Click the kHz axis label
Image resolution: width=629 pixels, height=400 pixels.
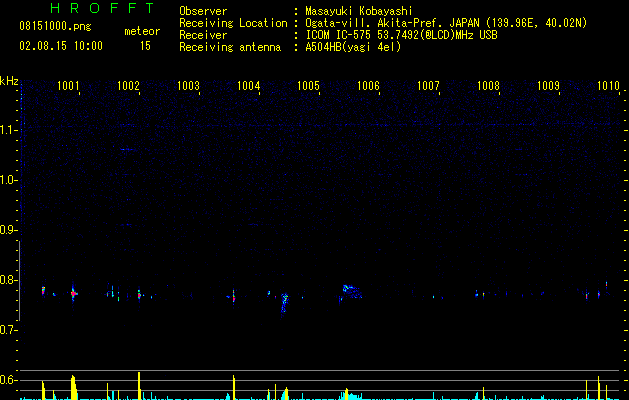tap(9, 81)
